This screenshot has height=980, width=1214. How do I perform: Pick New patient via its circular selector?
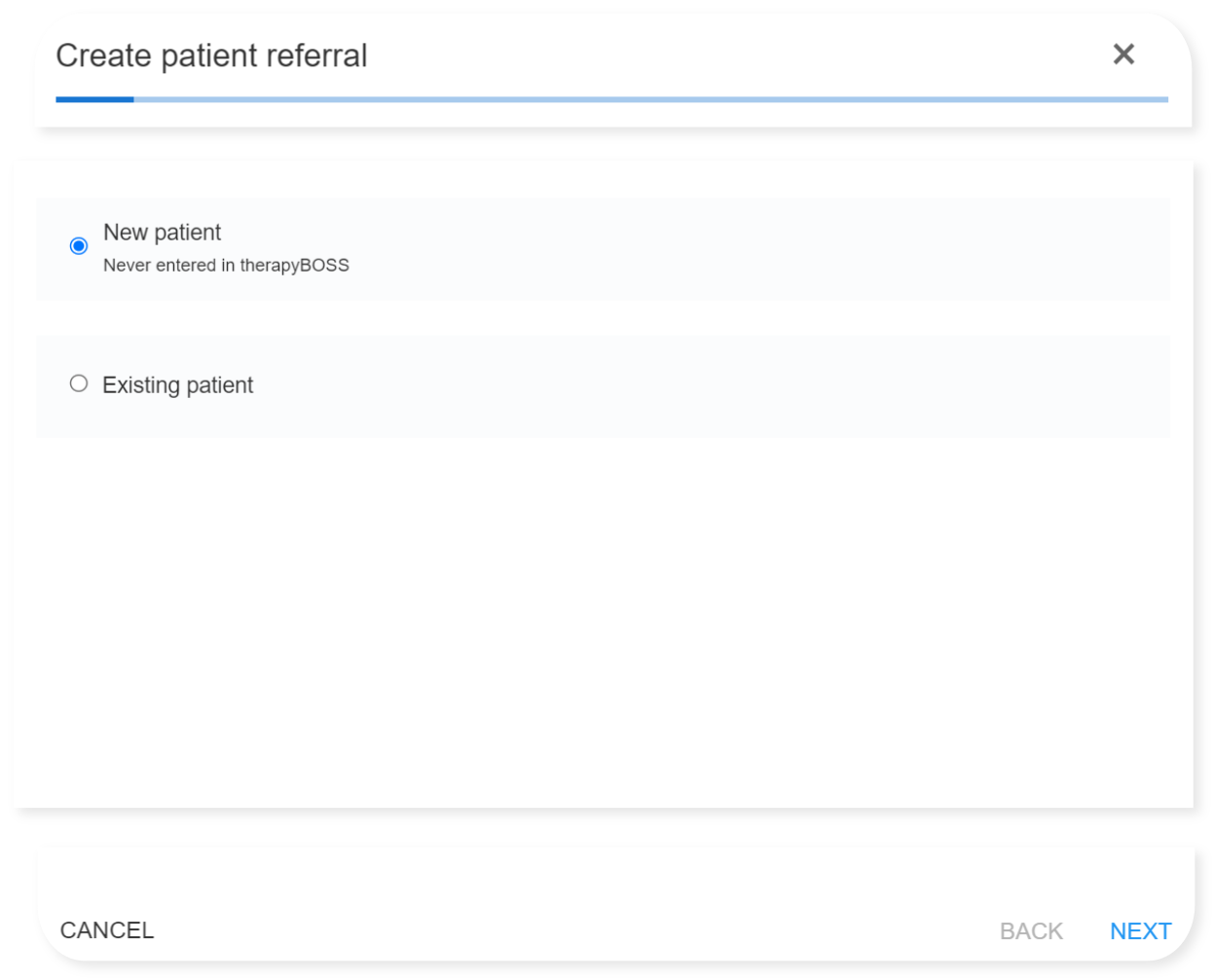79,246
